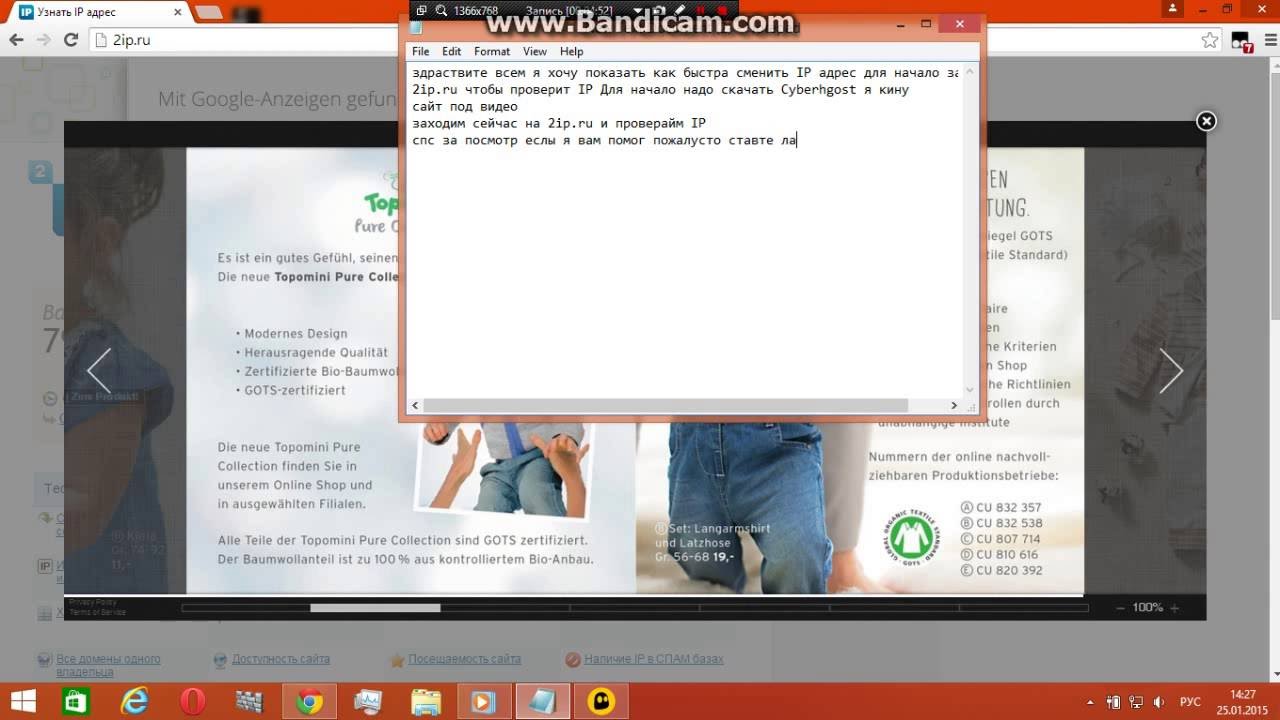Open the firewall brick wall taskbar icon

(249, 701)
